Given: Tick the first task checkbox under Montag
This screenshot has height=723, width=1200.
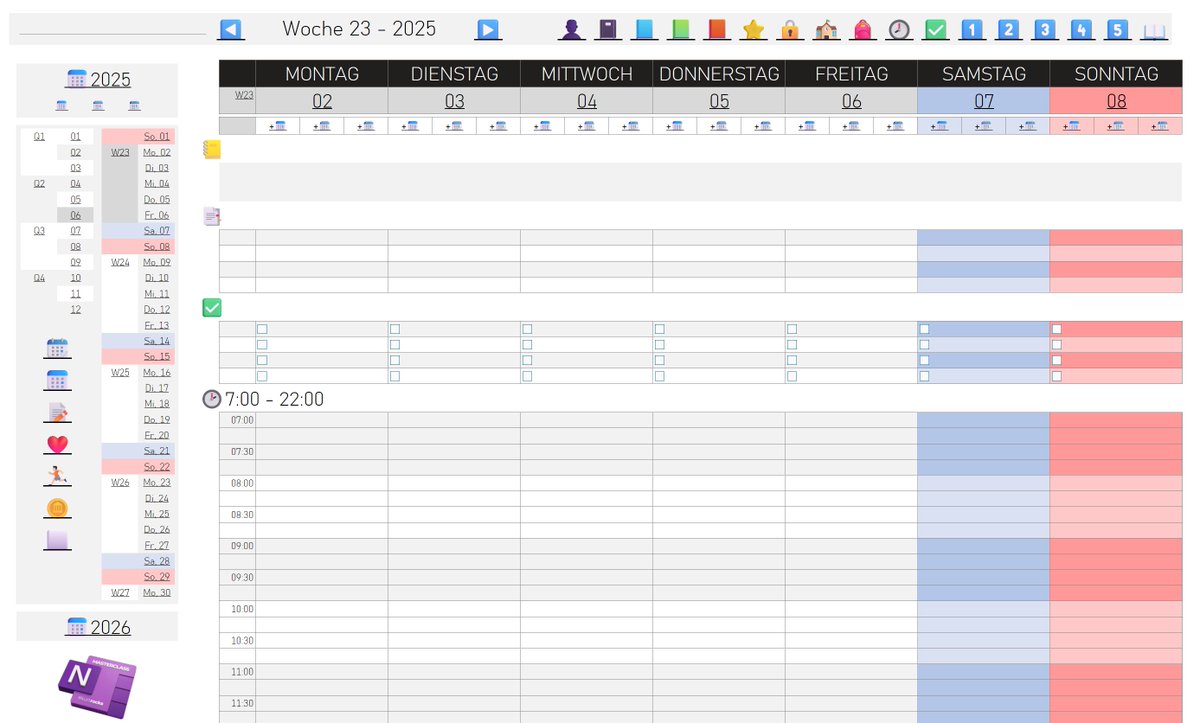Looking at the screenshot, I should point(262,329).
